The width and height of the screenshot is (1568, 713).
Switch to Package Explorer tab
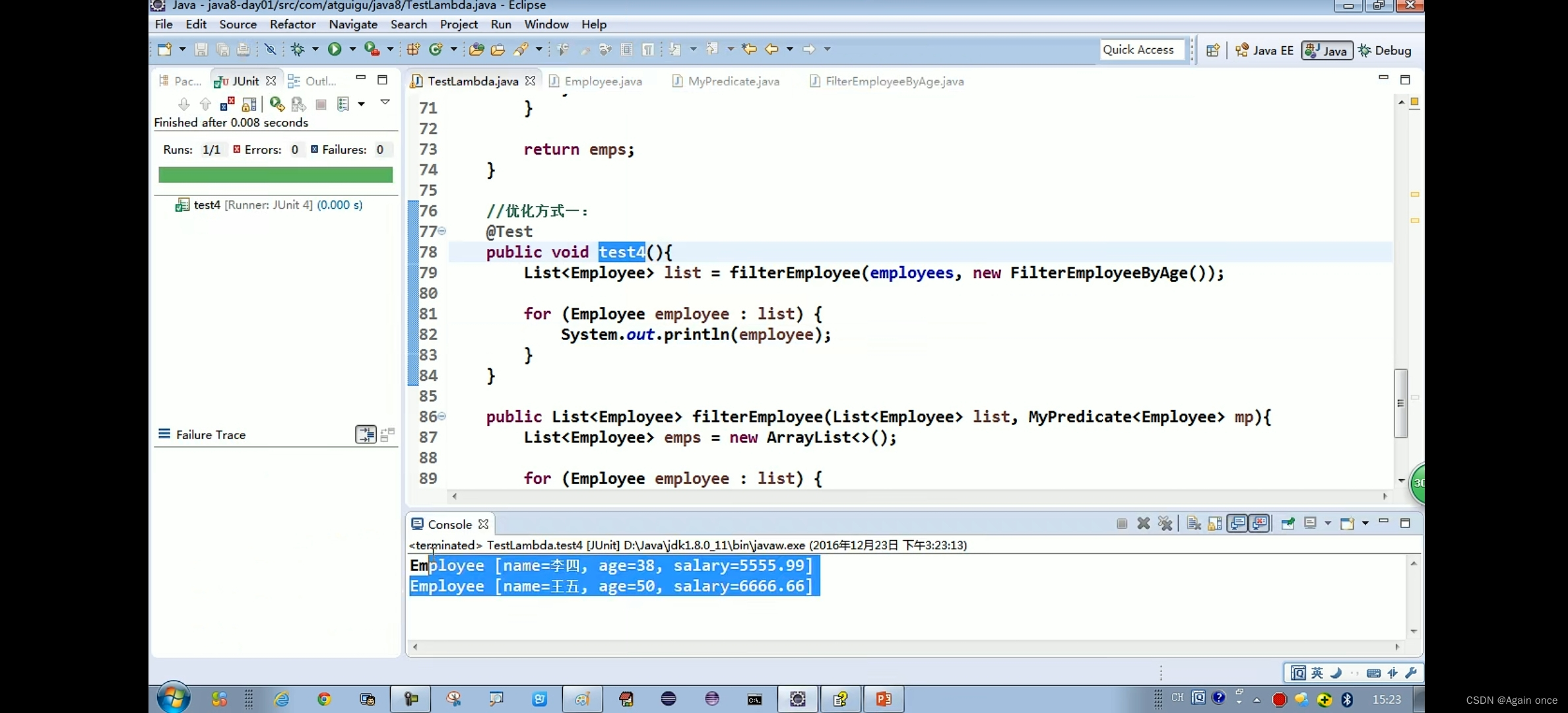tap(180, 81)
